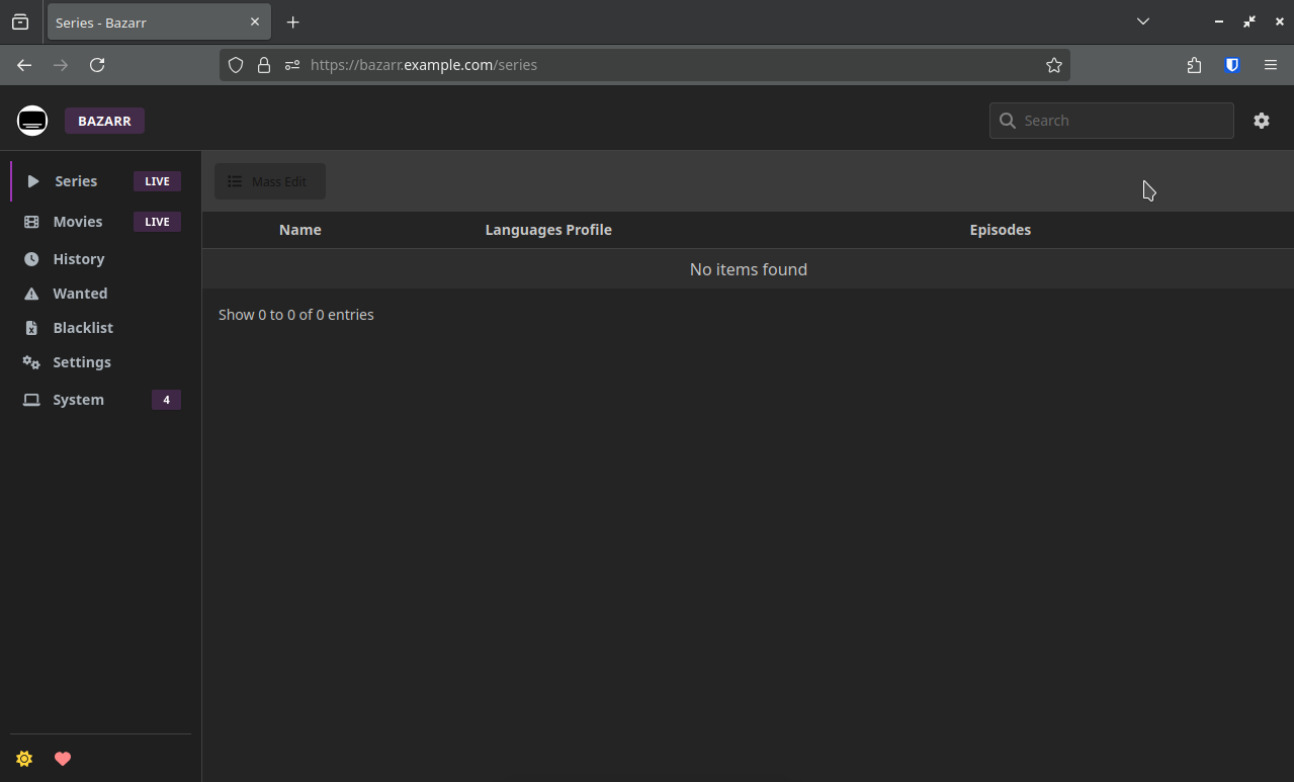
Task: Expand the System sidebar section
Action: 78,400
